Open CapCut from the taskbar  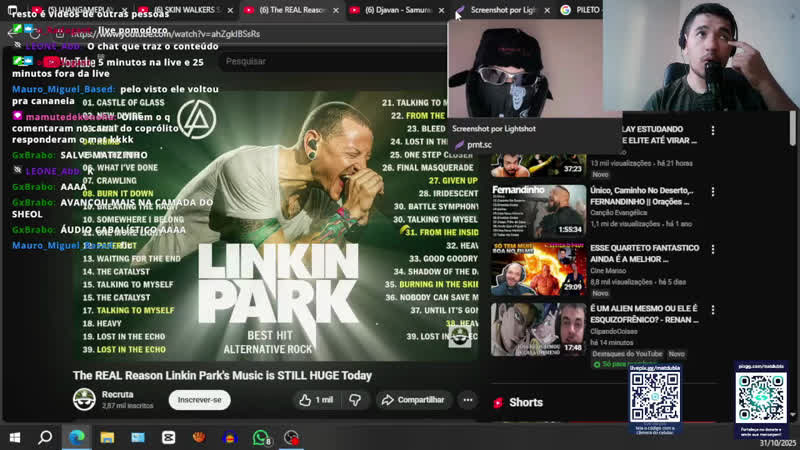tap(168, 438)
